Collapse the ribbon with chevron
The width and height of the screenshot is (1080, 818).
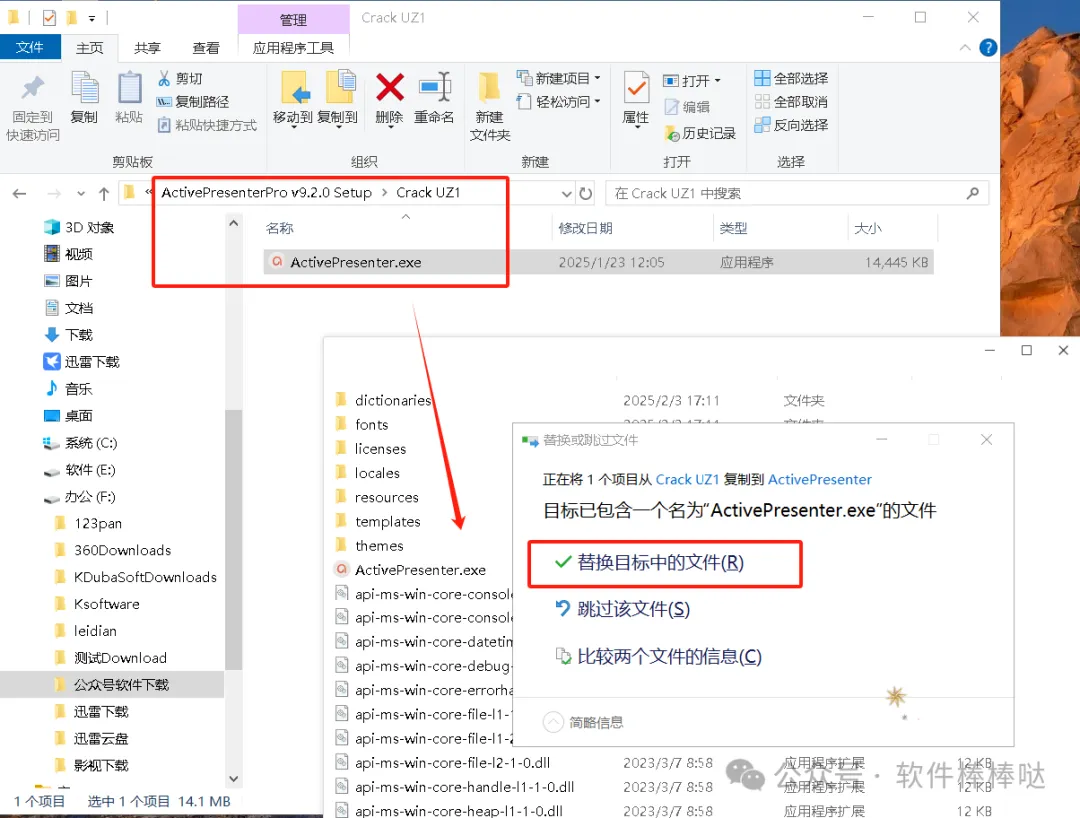pos(965,48)
